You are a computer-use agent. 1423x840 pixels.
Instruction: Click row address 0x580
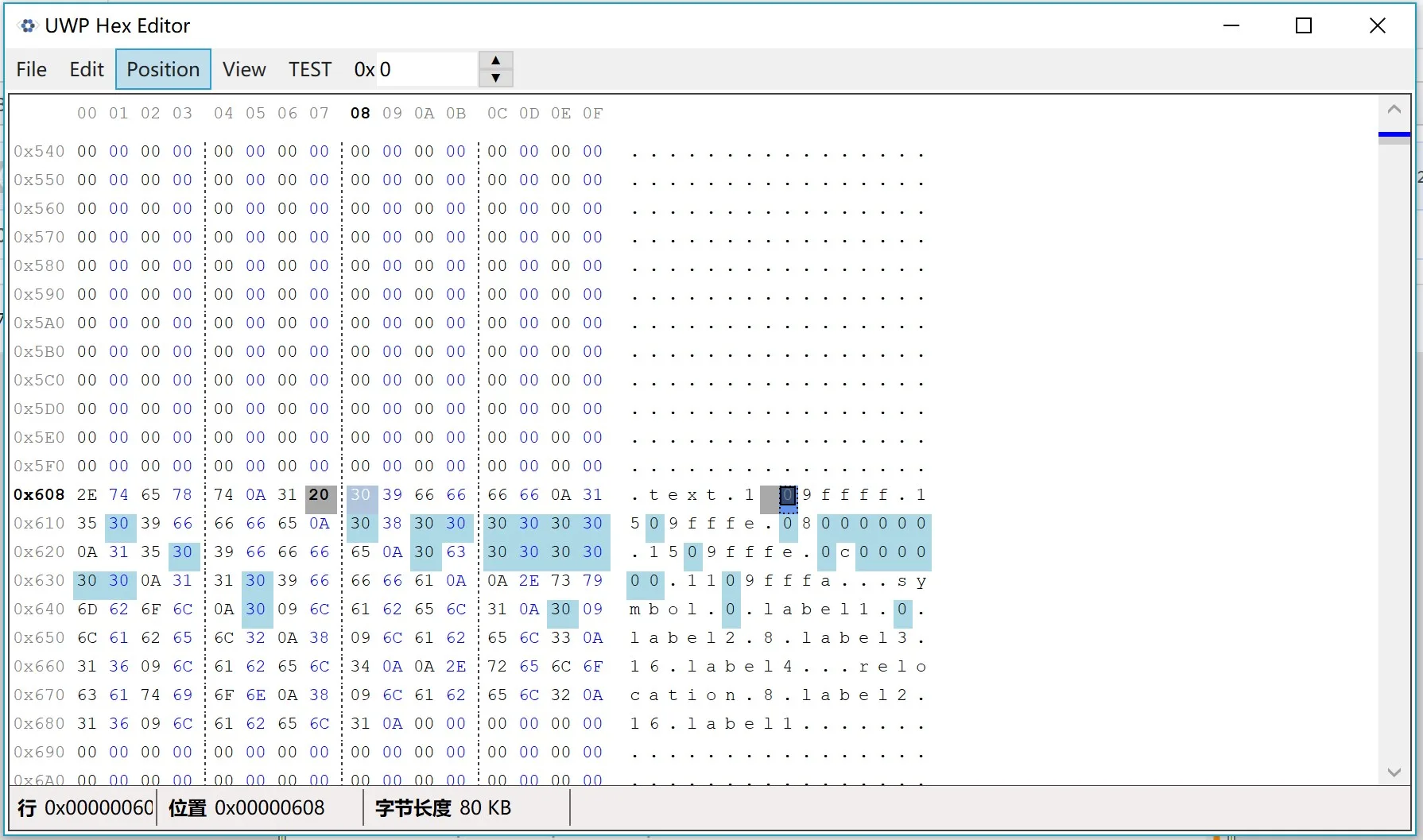point(39,265)
